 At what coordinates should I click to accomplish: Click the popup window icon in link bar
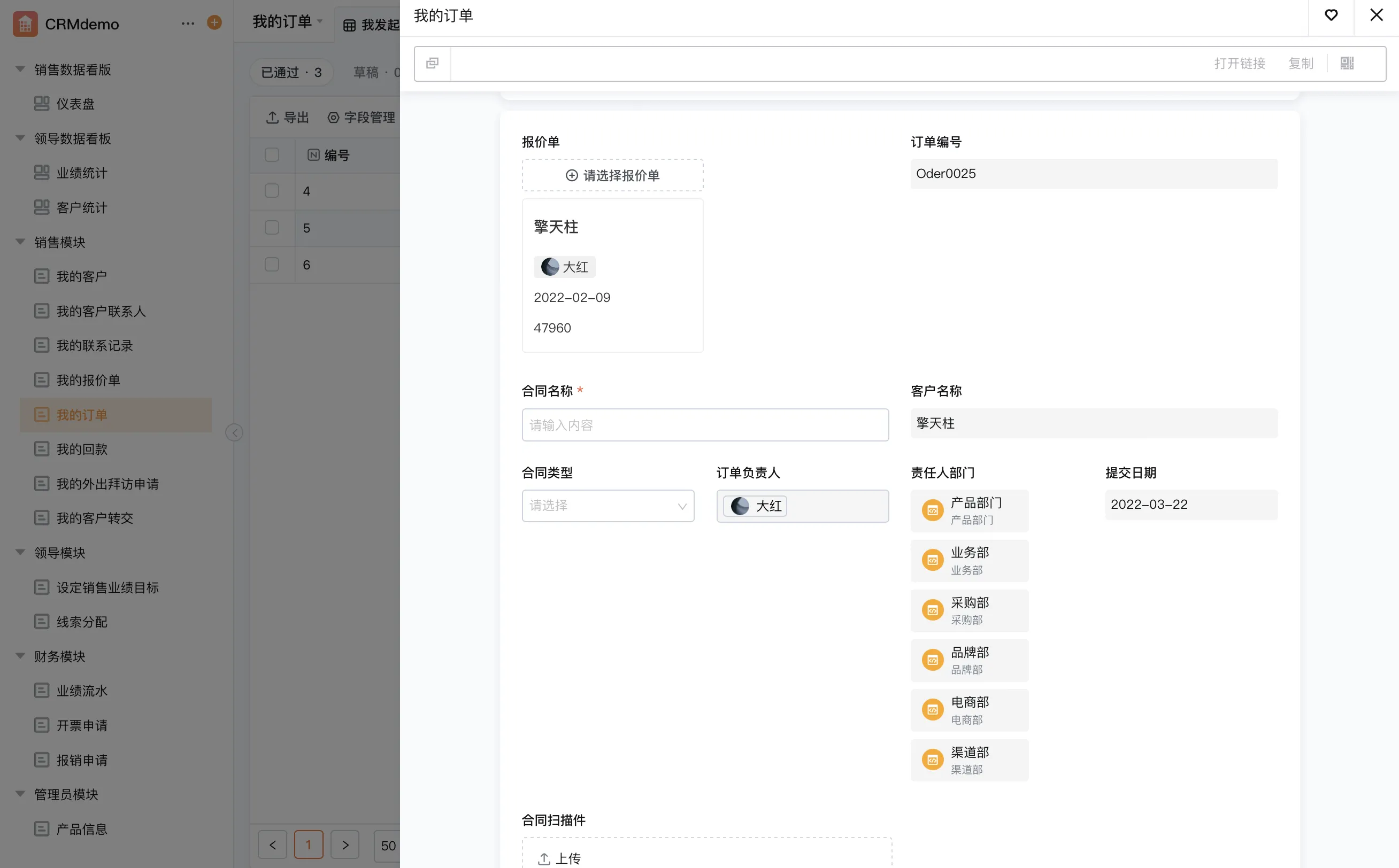433,63
